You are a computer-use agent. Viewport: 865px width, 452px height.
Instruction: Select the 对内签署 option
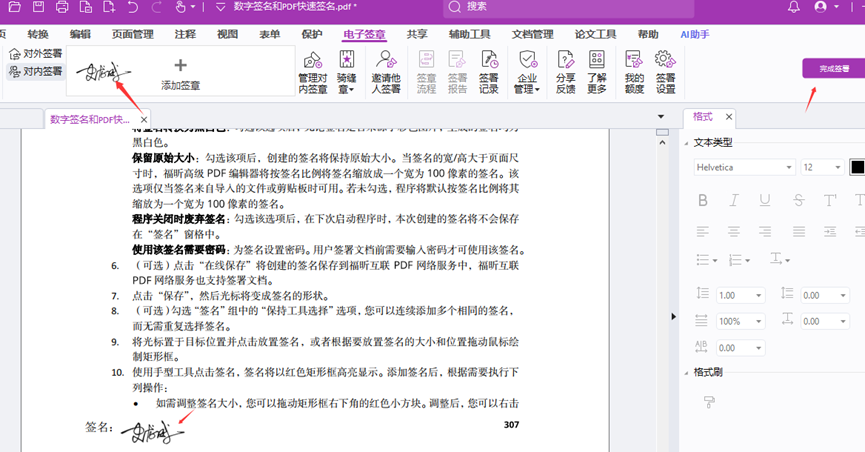pyautogui.click(x=35, y=72)
